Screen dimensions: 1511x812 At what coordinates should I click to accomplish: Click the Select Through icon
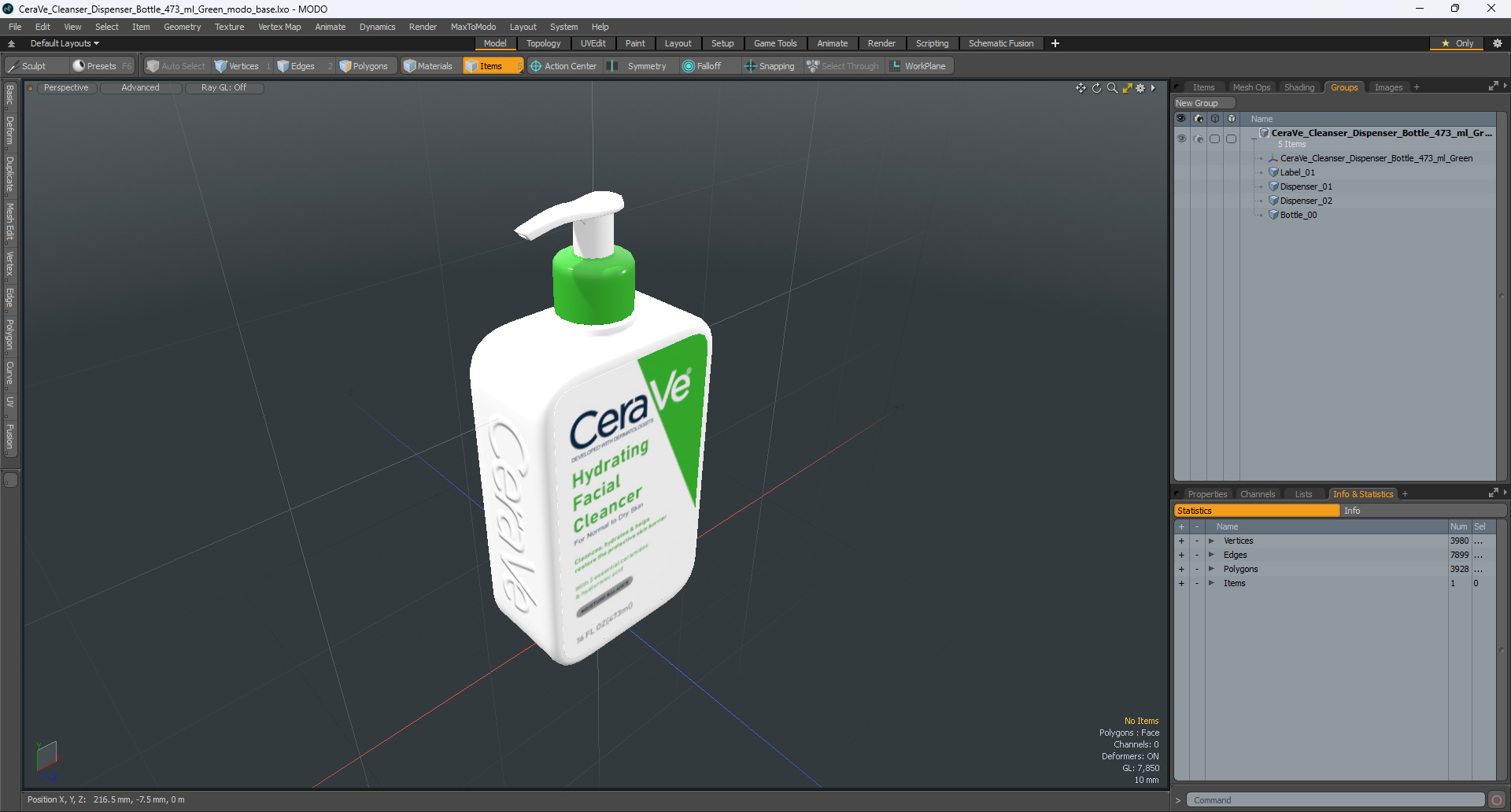coord(813,66)
